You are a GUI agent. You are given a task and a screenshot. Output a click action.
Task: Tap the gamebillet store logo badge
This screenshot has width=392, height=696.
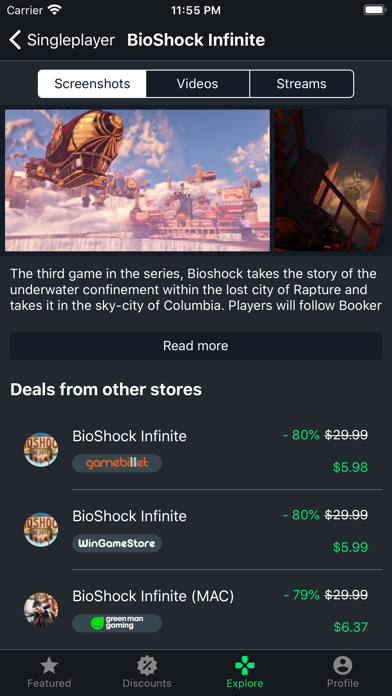pyautogui.click(x=117, y=463)
